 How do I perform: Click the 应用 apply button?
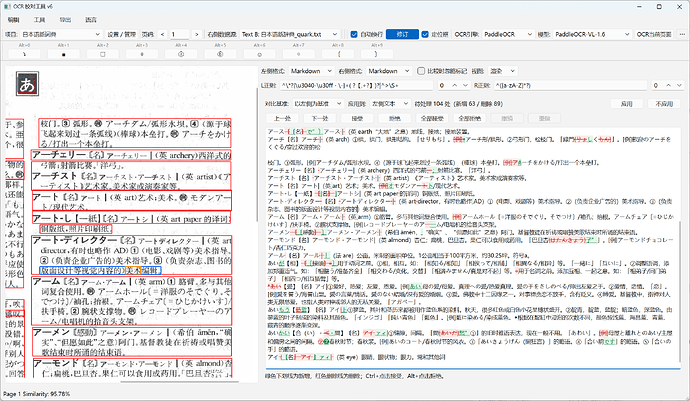point(627,104)
